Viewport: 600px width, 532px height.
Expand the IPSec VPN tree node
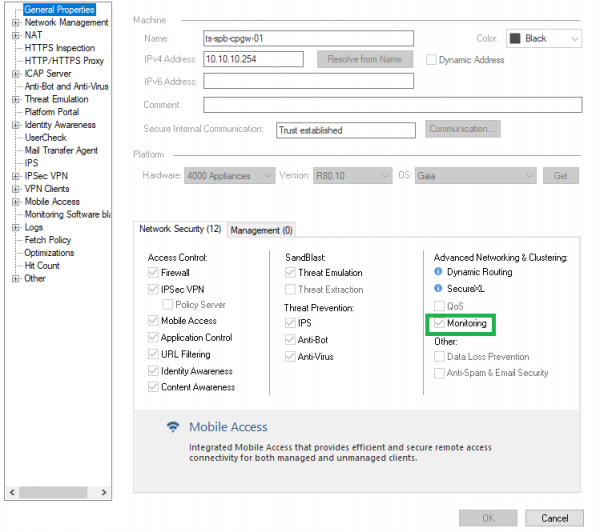16,176
